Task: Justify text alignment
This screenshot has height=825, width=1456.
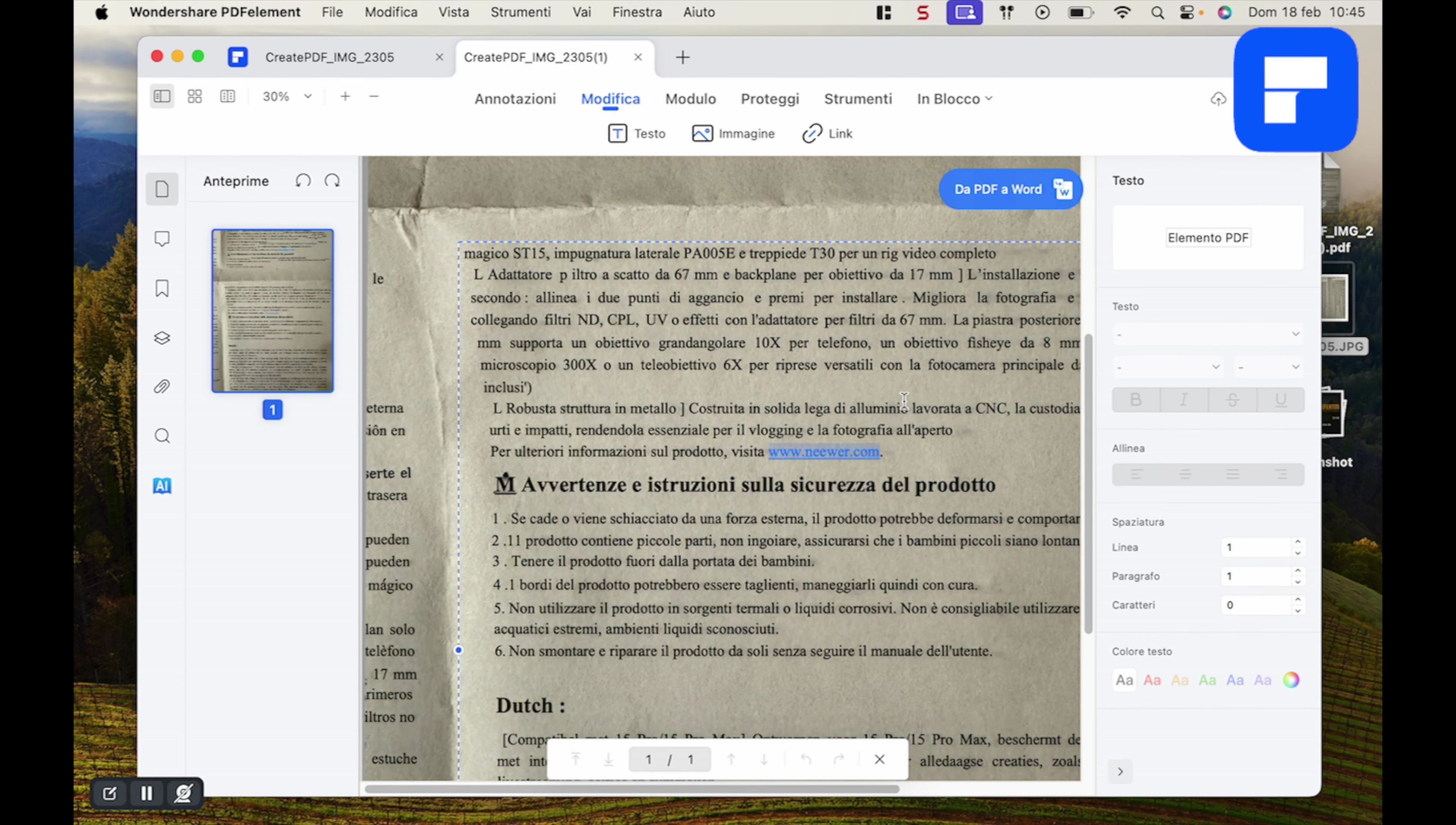Action: 1233,474
